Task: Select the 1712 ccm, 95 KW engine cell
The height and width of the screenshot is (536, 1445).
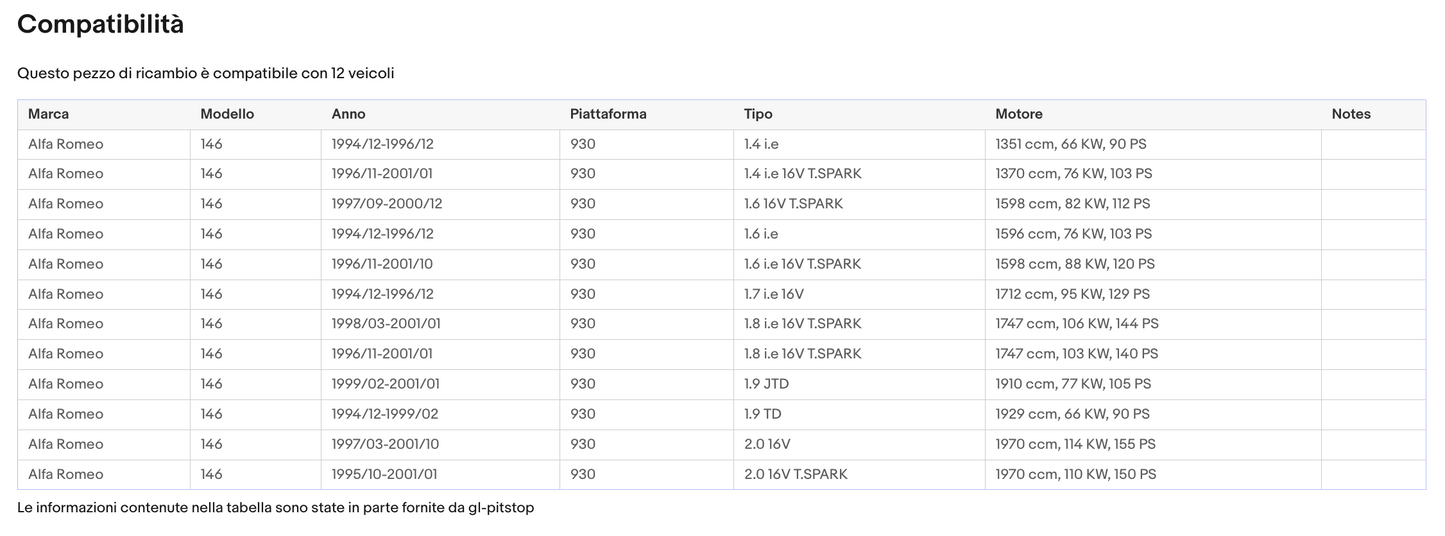Action: tap(1072, 294)
